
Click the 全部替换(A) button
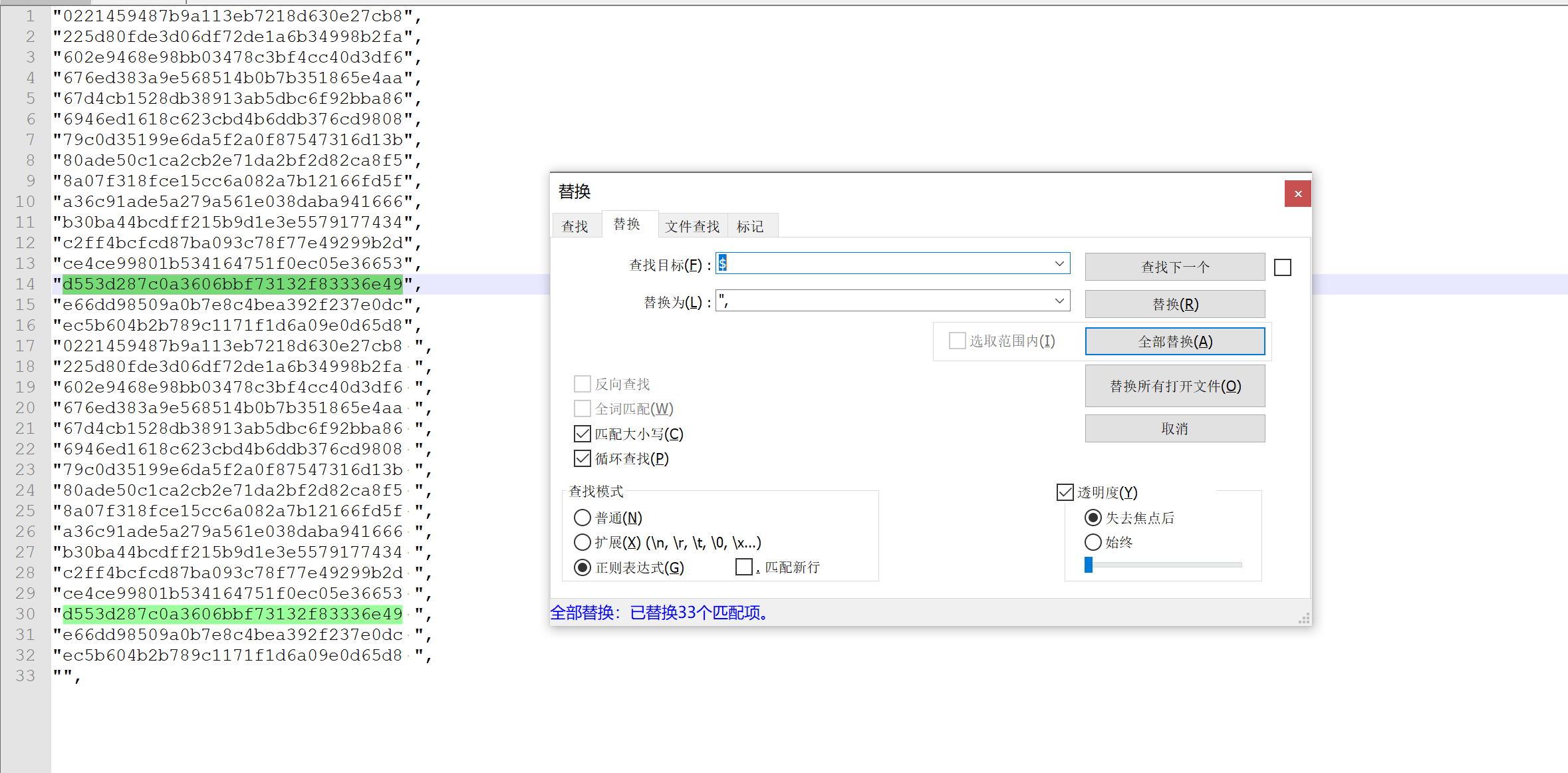click(x=1174, y=341)
